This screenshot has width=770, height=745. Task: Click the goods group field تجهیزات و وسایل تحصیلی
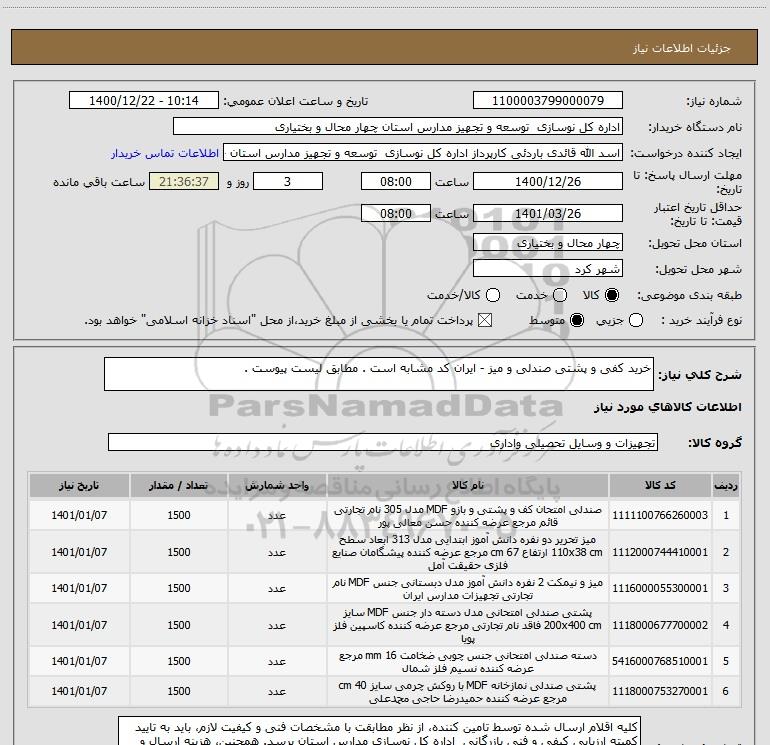point(383,442)
